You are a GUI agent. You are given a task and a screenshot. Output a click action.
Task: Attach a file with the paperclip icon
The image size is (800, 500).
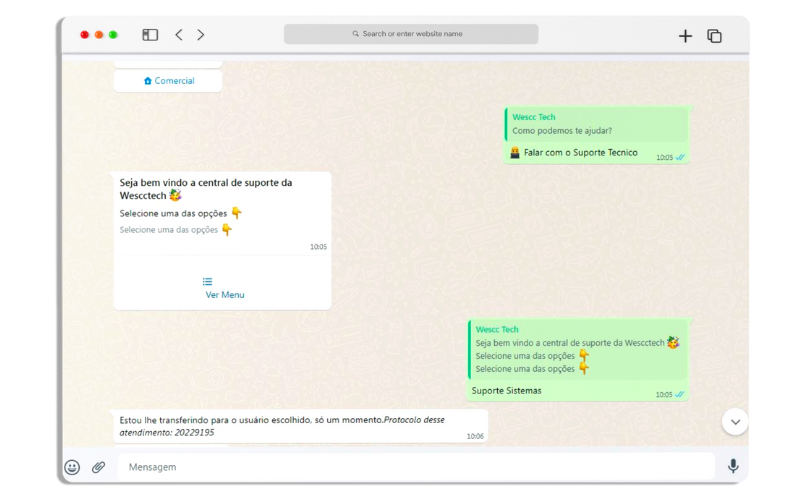(98, 467)
